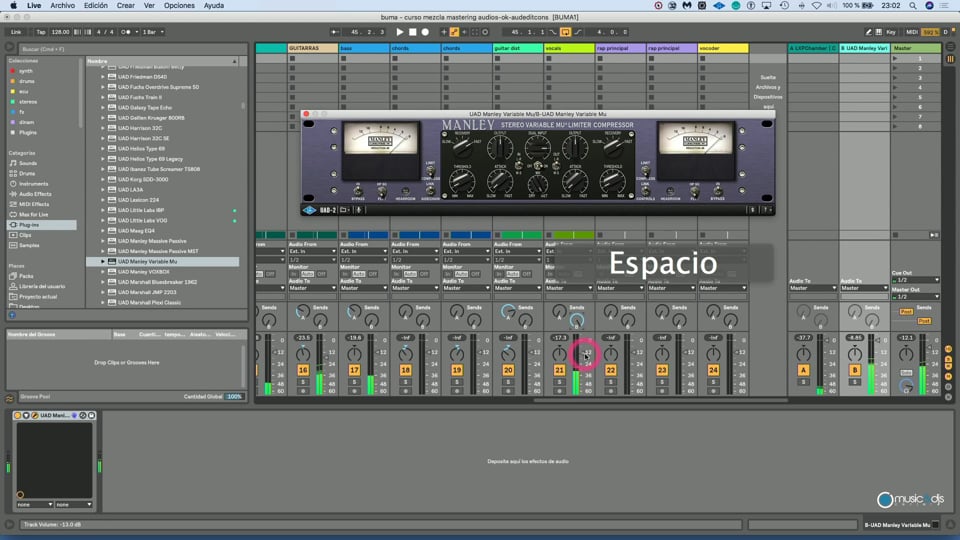Click the MIDI map mode button
This screenshot has height=540, width=960.
[912, 32]
